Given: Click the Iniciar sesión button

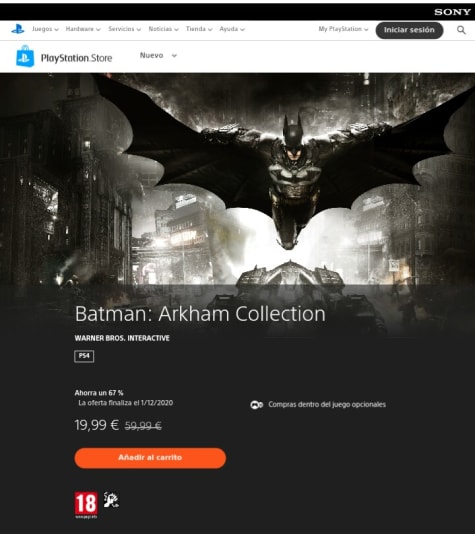Looking at the screenshot, I should click(x=409, y=30).
